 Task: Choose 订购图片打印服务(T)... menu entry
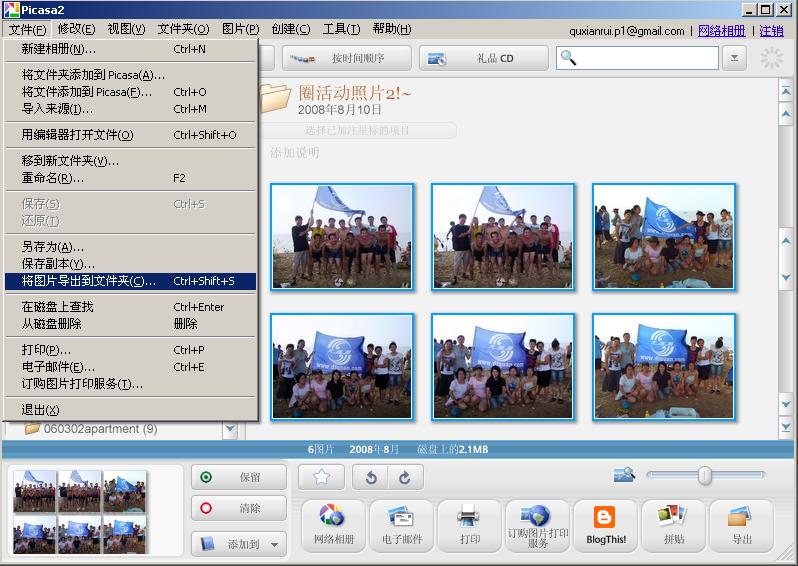(130, 384)
